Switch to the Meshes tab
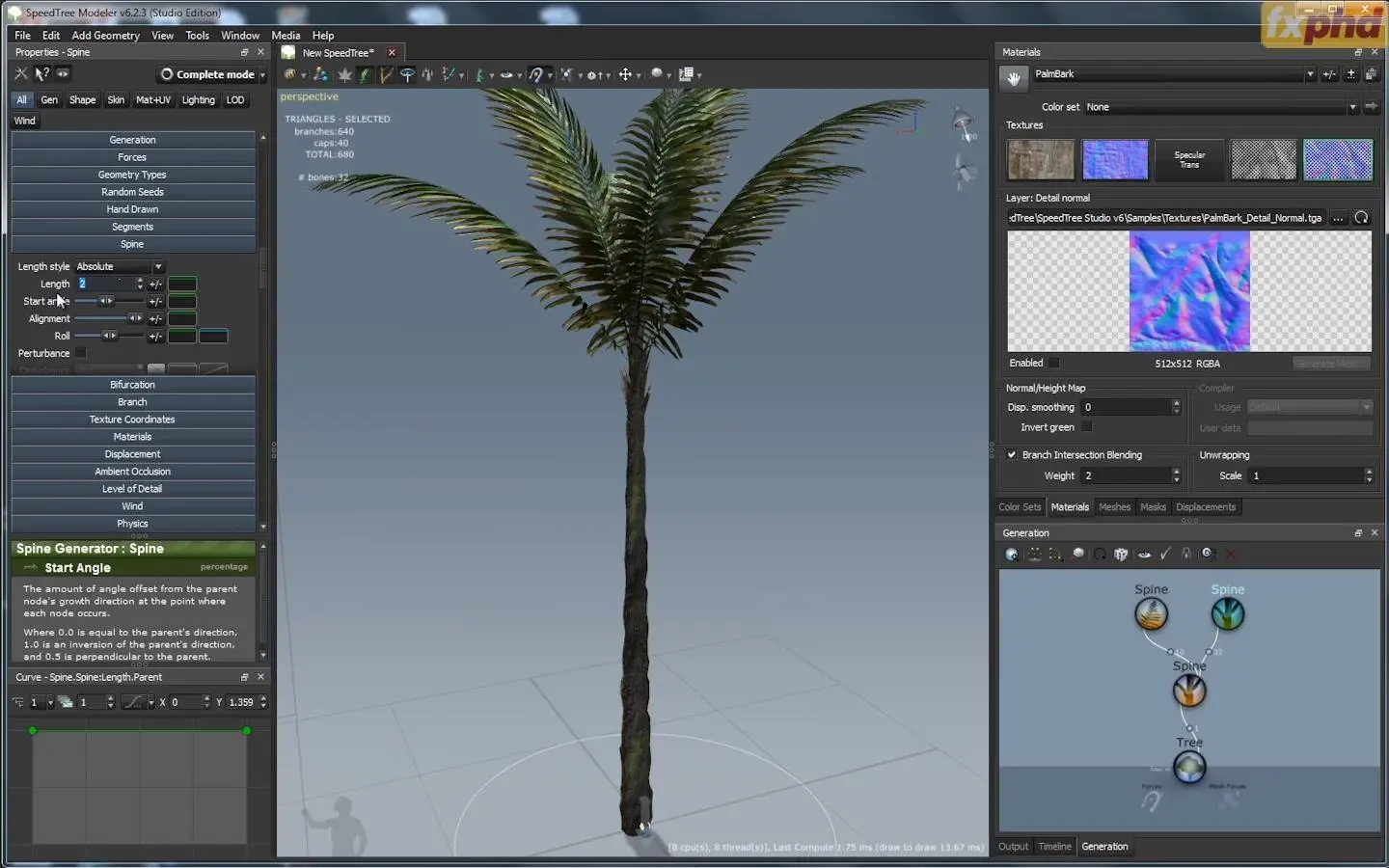The height and width of the screenshot is (868, 1389). click(1114, 507)
